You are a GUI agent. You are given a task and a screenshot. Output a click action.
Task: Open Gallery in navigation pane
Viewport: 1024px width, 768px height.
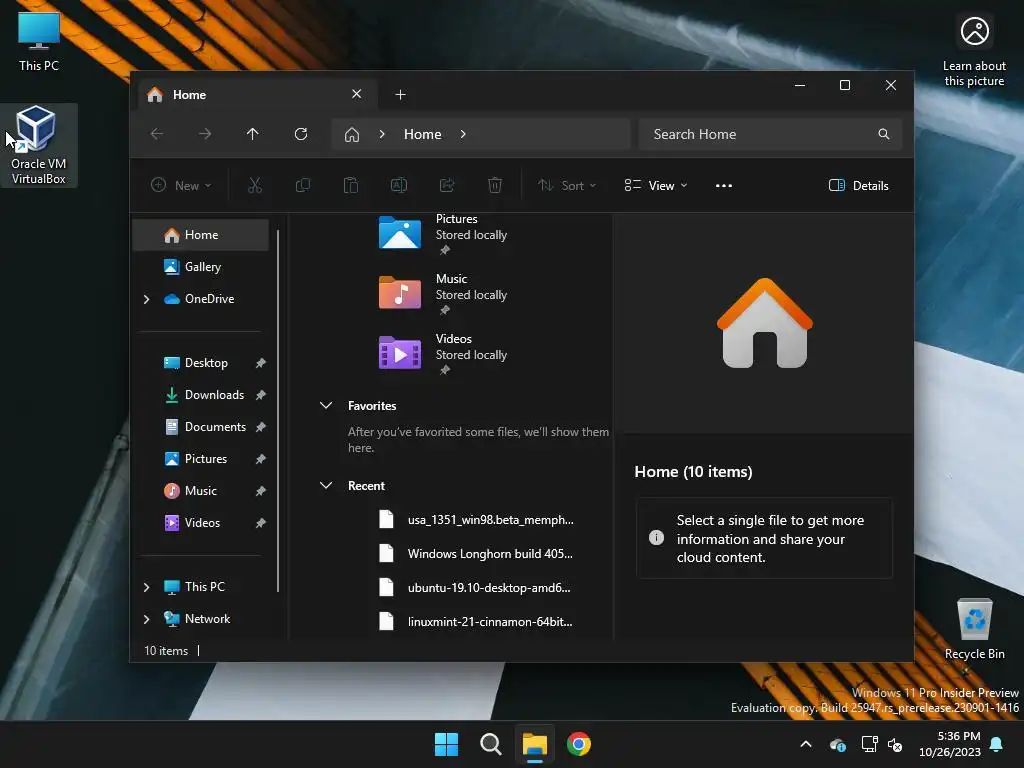click(201, 266)
